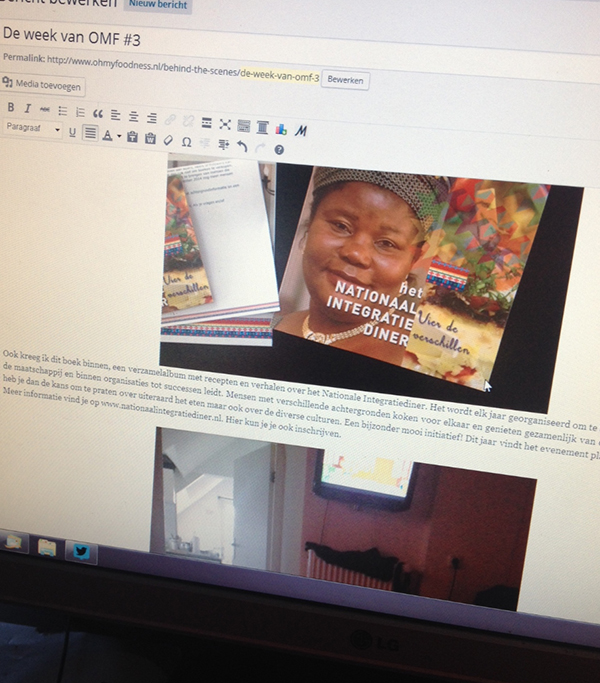Screen dimensions: 600x683
Task: Click the insert link chain icon
Action: coord(169,119)
